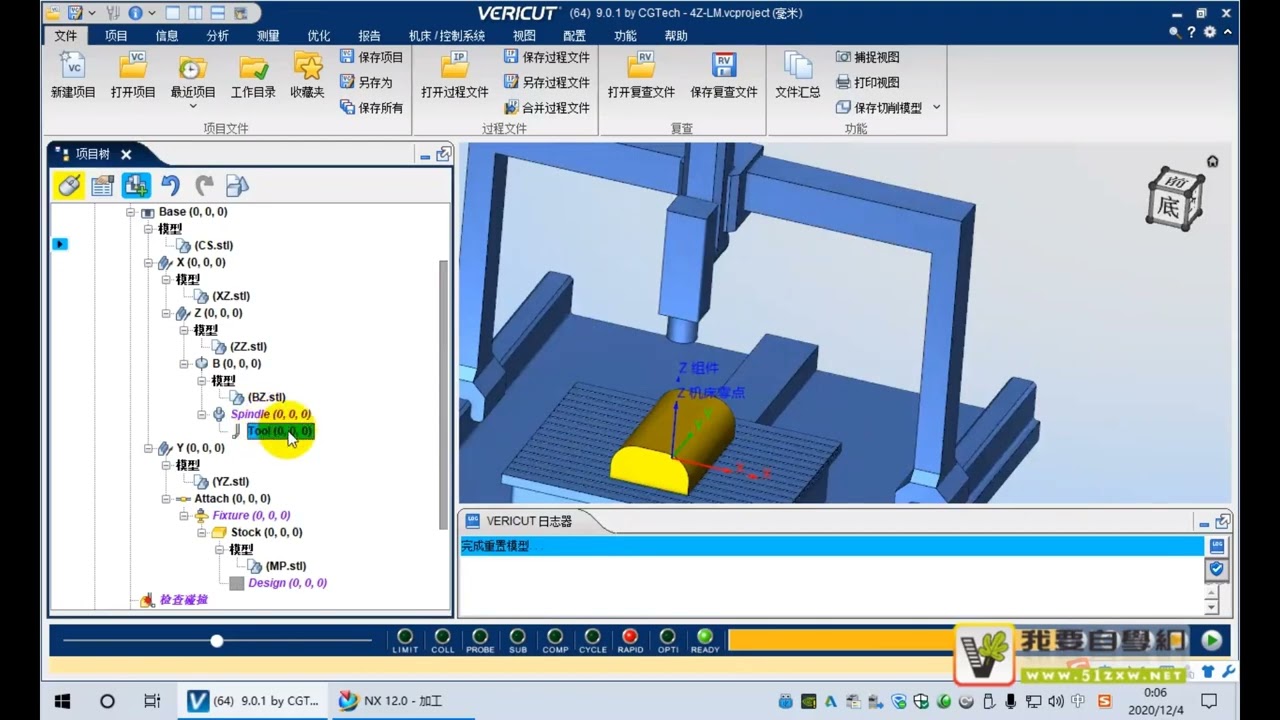The height and width of the screenshot is (720, 1280).
Task: Click 合并过程文件 button
Action: click(x=546, y=107)
